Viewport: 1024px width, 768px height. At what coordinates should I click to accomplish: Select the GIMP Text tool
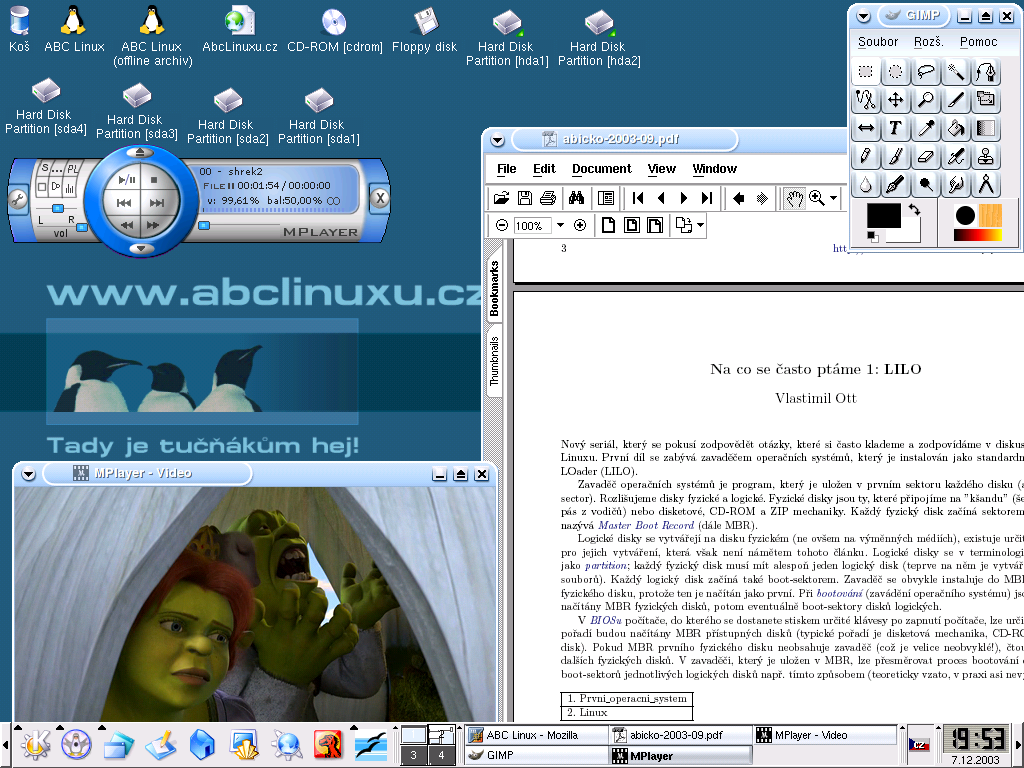[896, 128]
